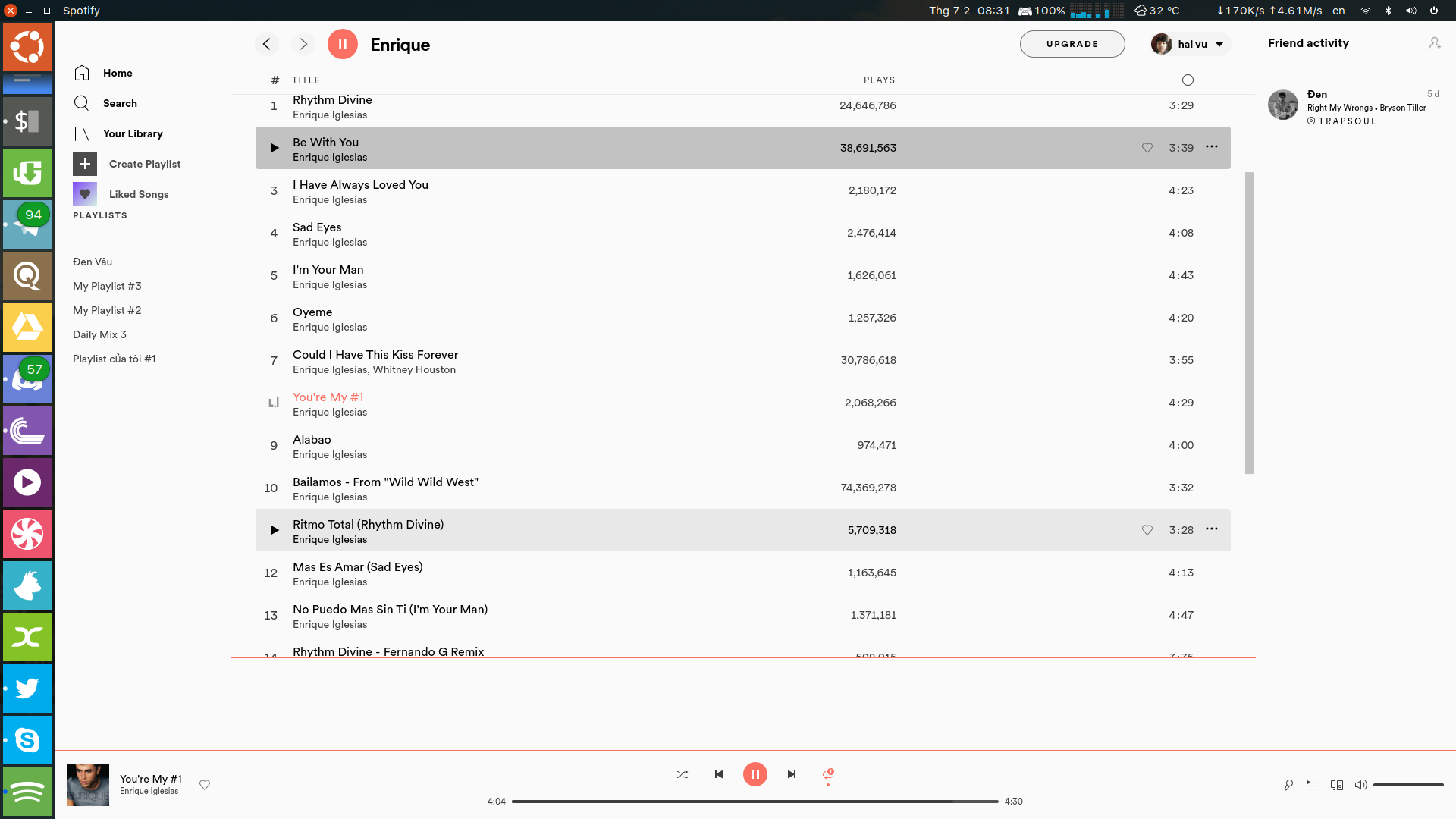This screenshot has height=819, width=1456.
Task: Open My Playlist #3
Action: [107, 286]
